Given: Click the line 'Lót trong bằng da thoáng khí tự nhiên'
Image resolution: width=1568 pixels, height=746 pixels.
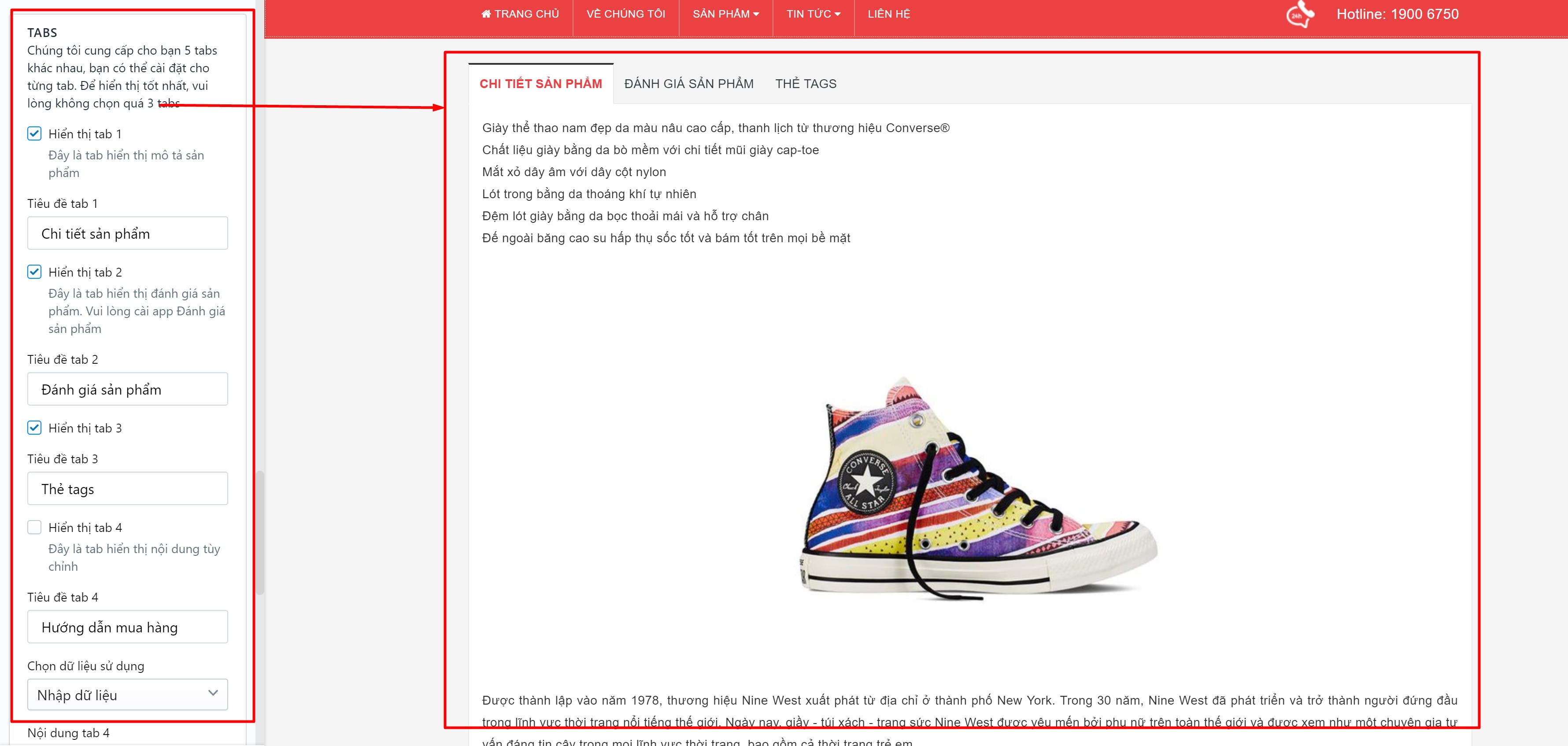Looking at the screenshot, I should tap(589, 194).
